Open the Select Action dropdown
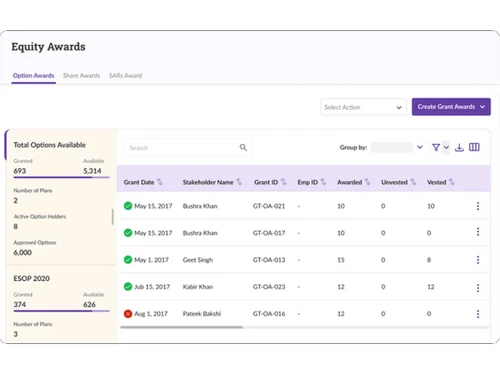Image resolution: width=500 pixels, height=375 pixels. 363,107
